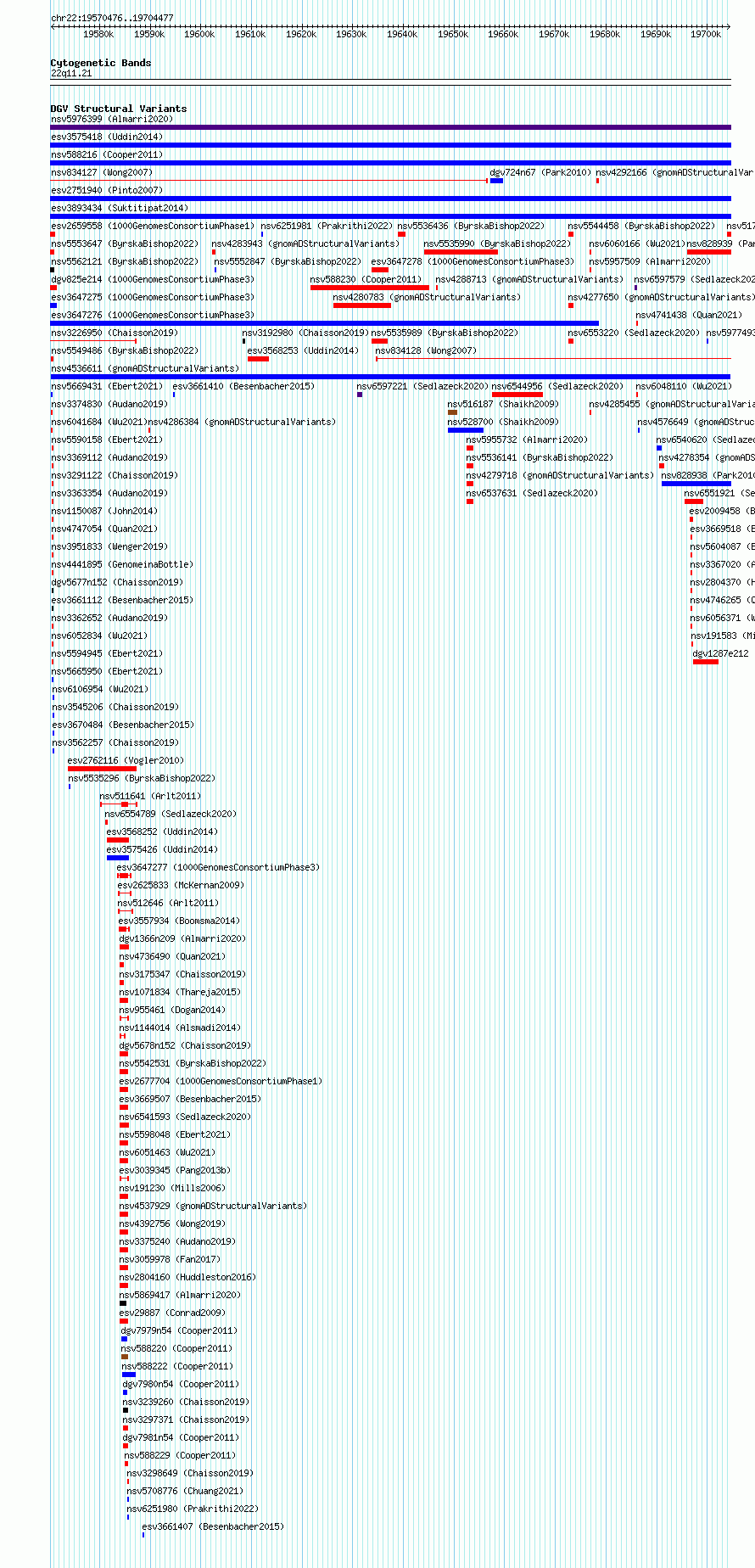Open nsv4286384 (gnomADStructuralVariants) entry
Viewport: 755px width, 1568px height.
click(x=242, y=422)
